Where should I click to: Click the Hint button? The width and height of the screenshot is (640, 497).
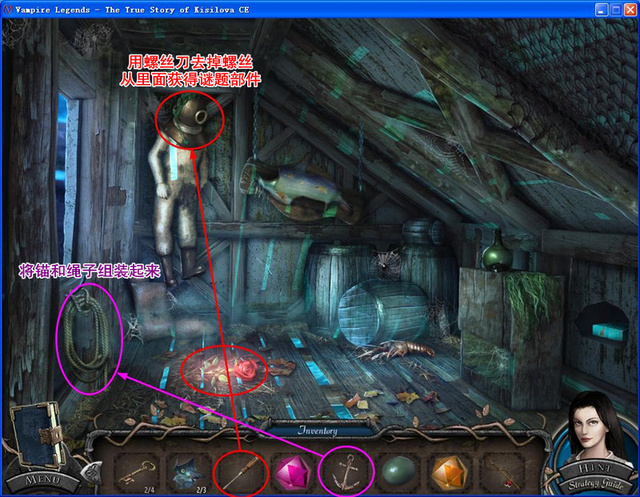click(x=594, y=468)
